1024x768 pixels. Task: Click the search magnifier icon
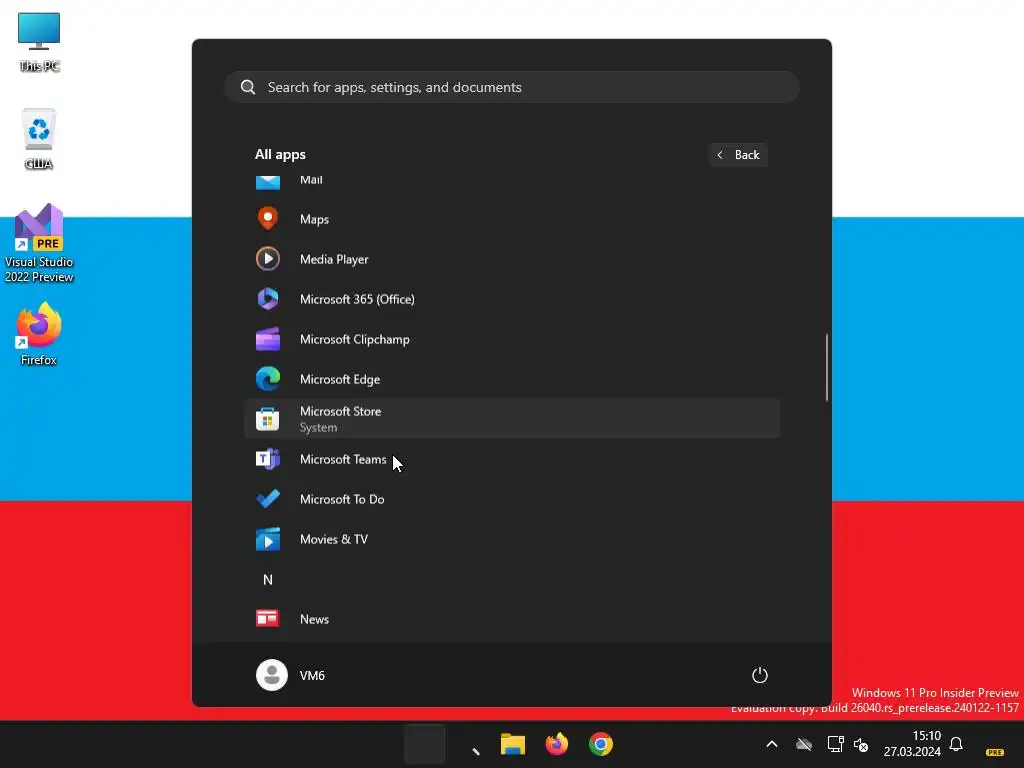(248, 87)
